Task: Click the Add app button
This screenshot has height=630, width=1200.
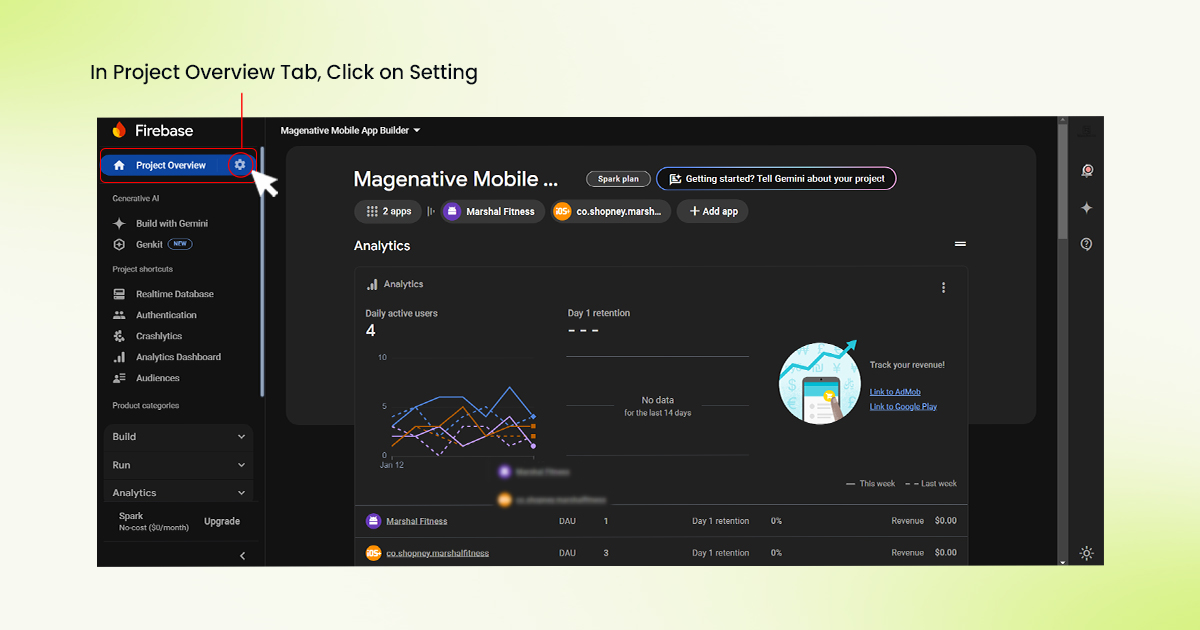Action: click(x=712, y=211)
